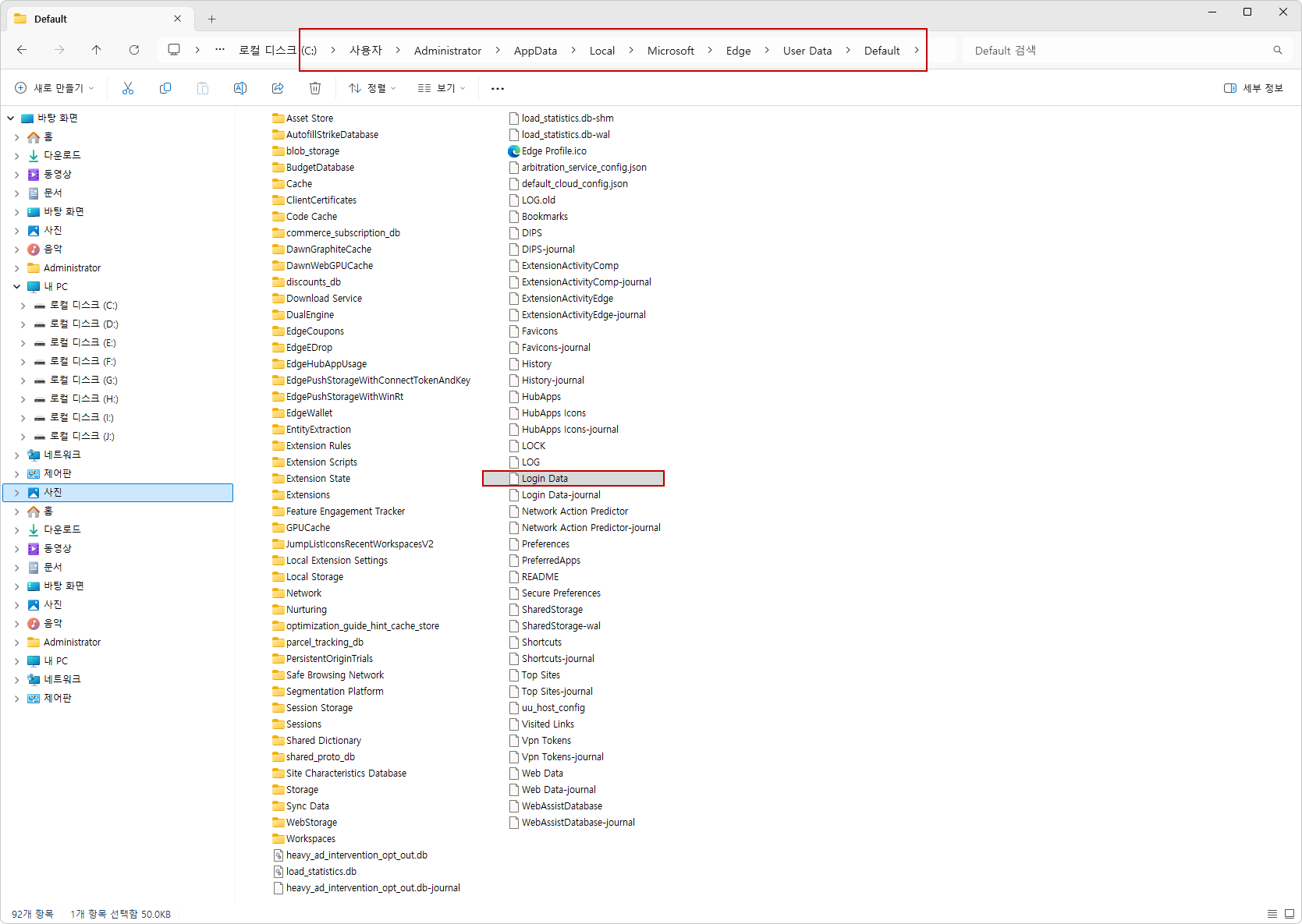Screen dimensions: 1302x924
Task: Open chevron after Edge in breadcrumb
Action: point(767,50)
